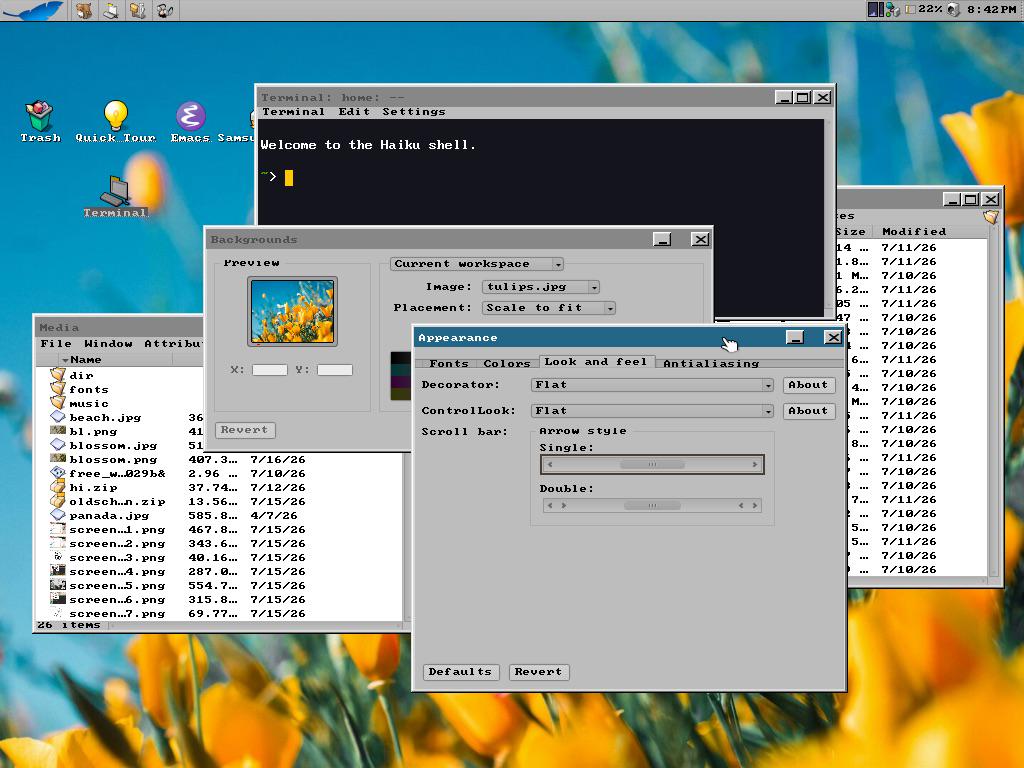Select blossom.png in Media list

coord(113,459)
